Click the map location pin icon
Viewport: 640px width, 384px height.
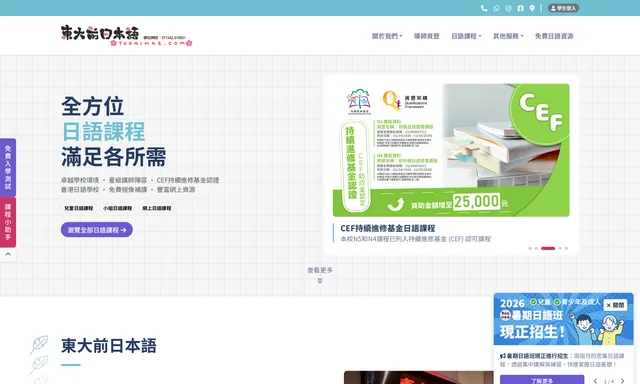tap(532, 8)
